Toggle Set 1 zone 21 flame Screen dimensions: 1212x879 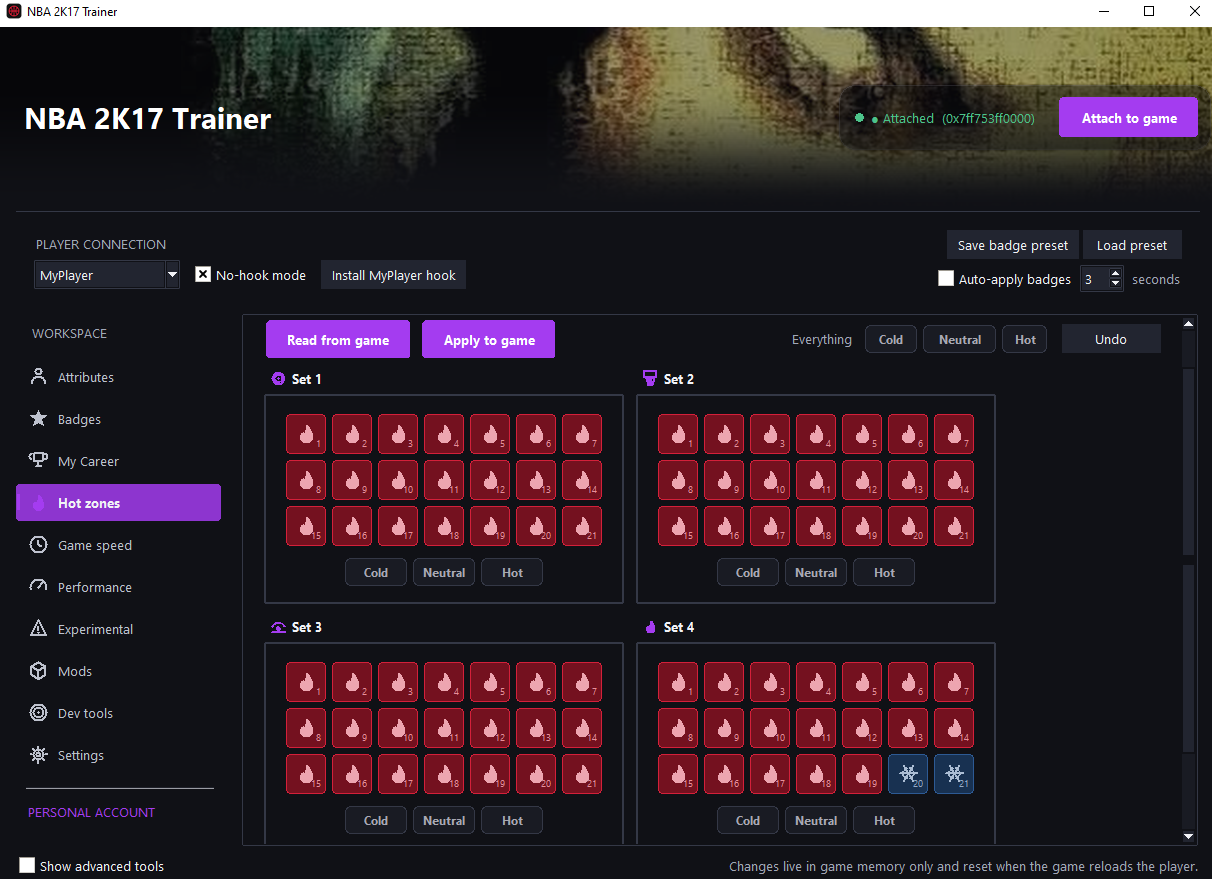[x=582, y=526]
